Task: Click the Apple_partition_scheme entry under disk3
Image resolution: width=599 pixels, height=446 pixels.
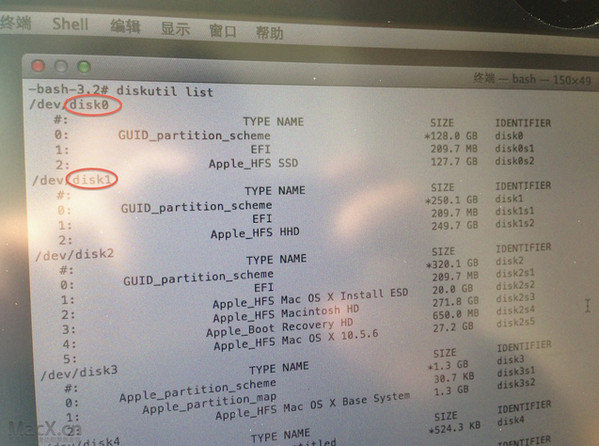Action: (198, 390)
